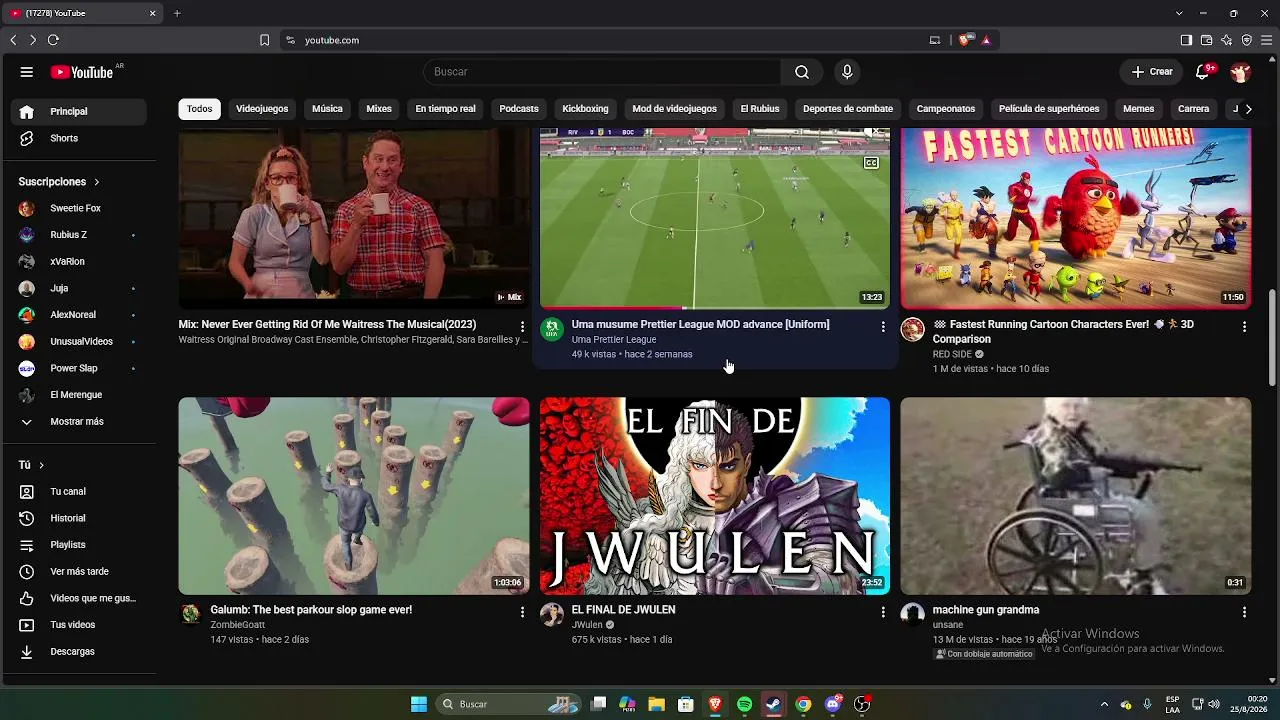Open Tu canal in the sidebar
1280x720 pixels.
coord(78,492)
